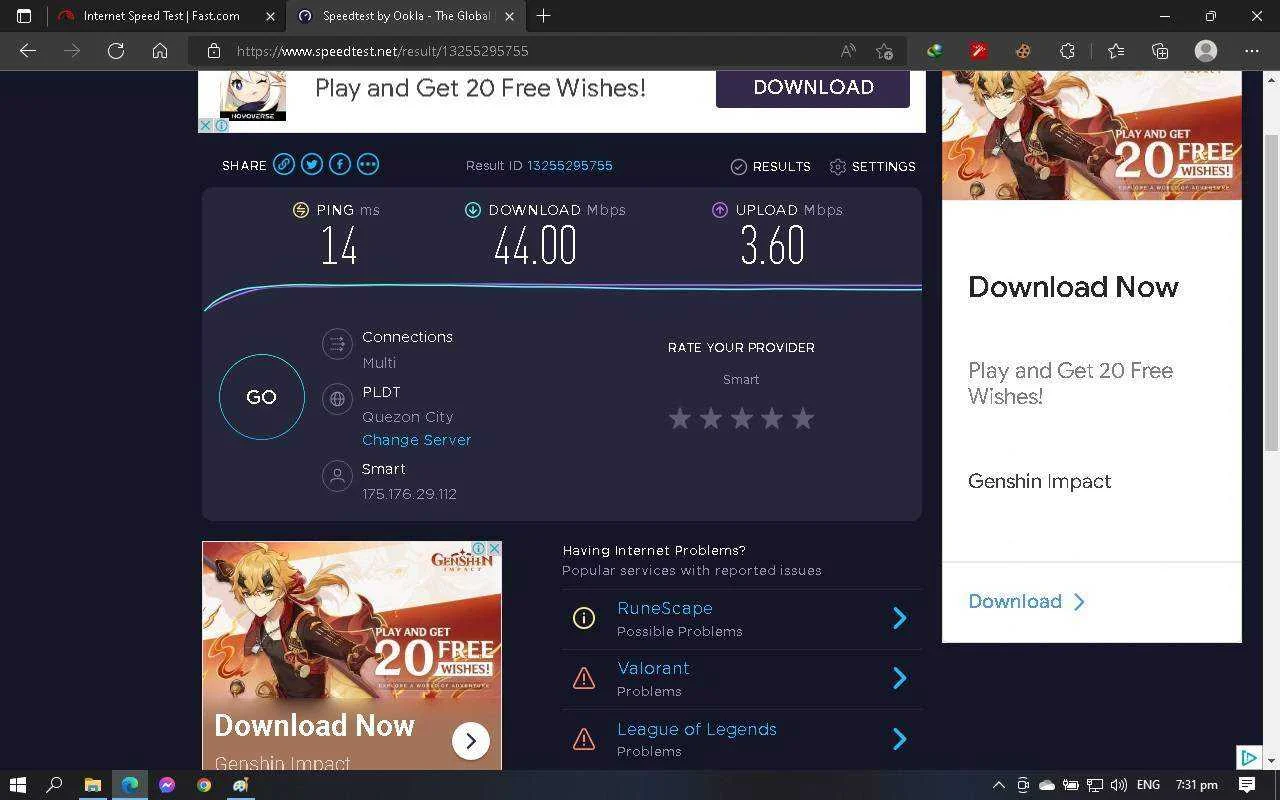Click the AdChoices info icon on top banner
This screenshot has width=1280, height=800.
(x=222, y=125)
